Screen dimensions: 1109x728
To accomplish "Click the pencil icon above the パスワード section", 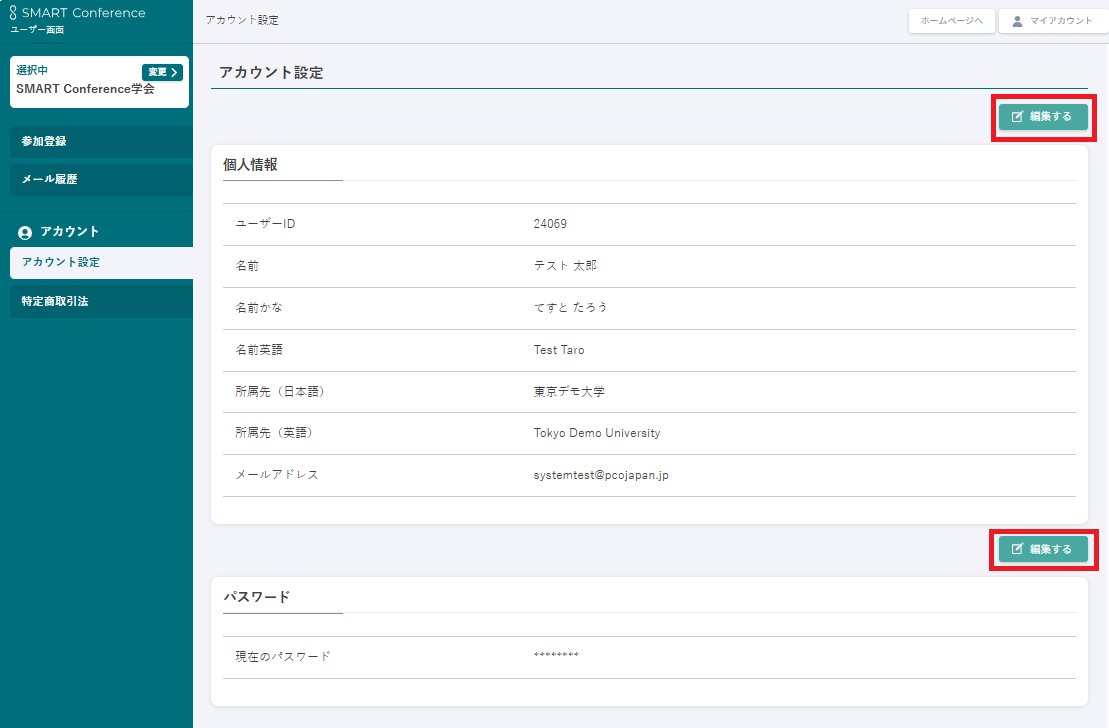I will pyautogui.click(x=1018, y=549).
